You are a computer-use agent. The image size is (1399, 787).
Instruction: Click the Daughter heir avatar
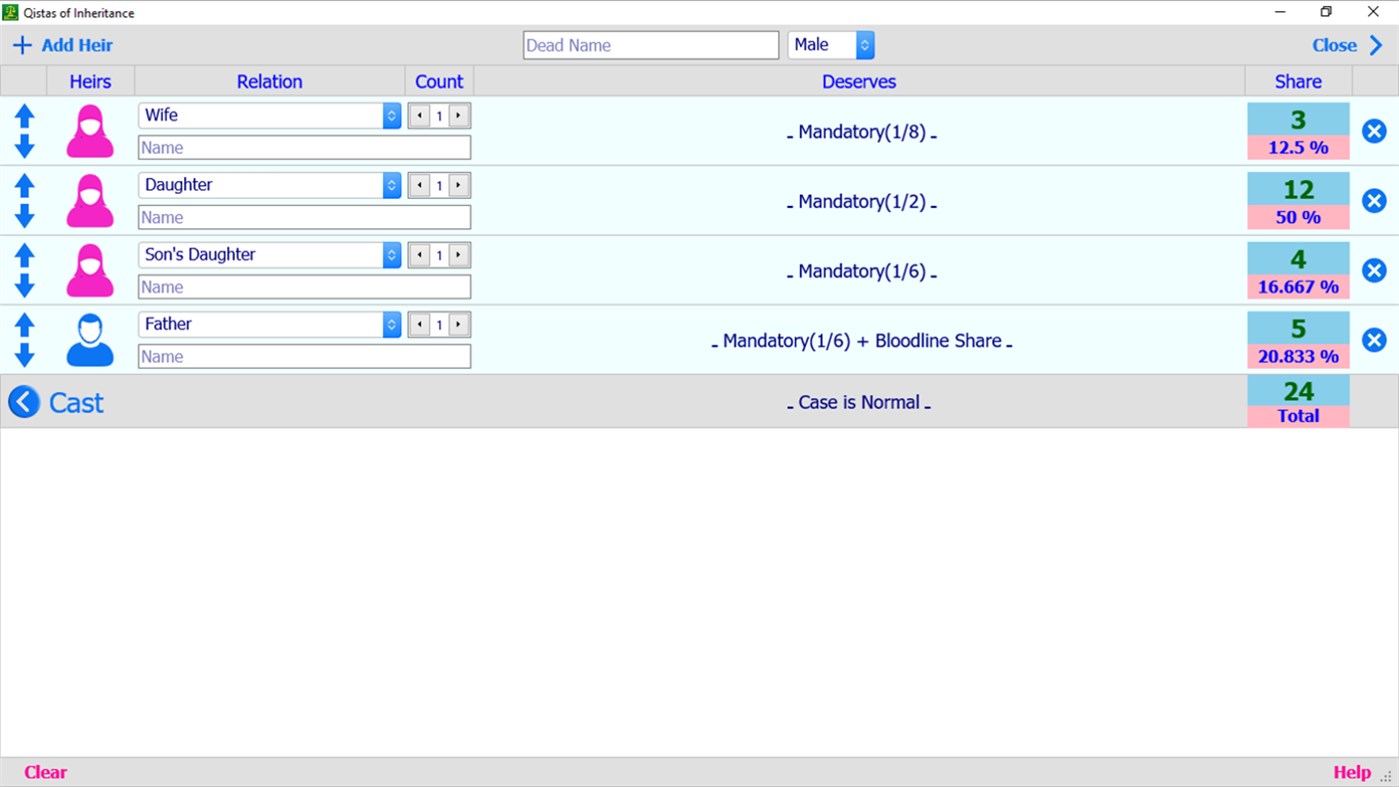tap(89, 200)
